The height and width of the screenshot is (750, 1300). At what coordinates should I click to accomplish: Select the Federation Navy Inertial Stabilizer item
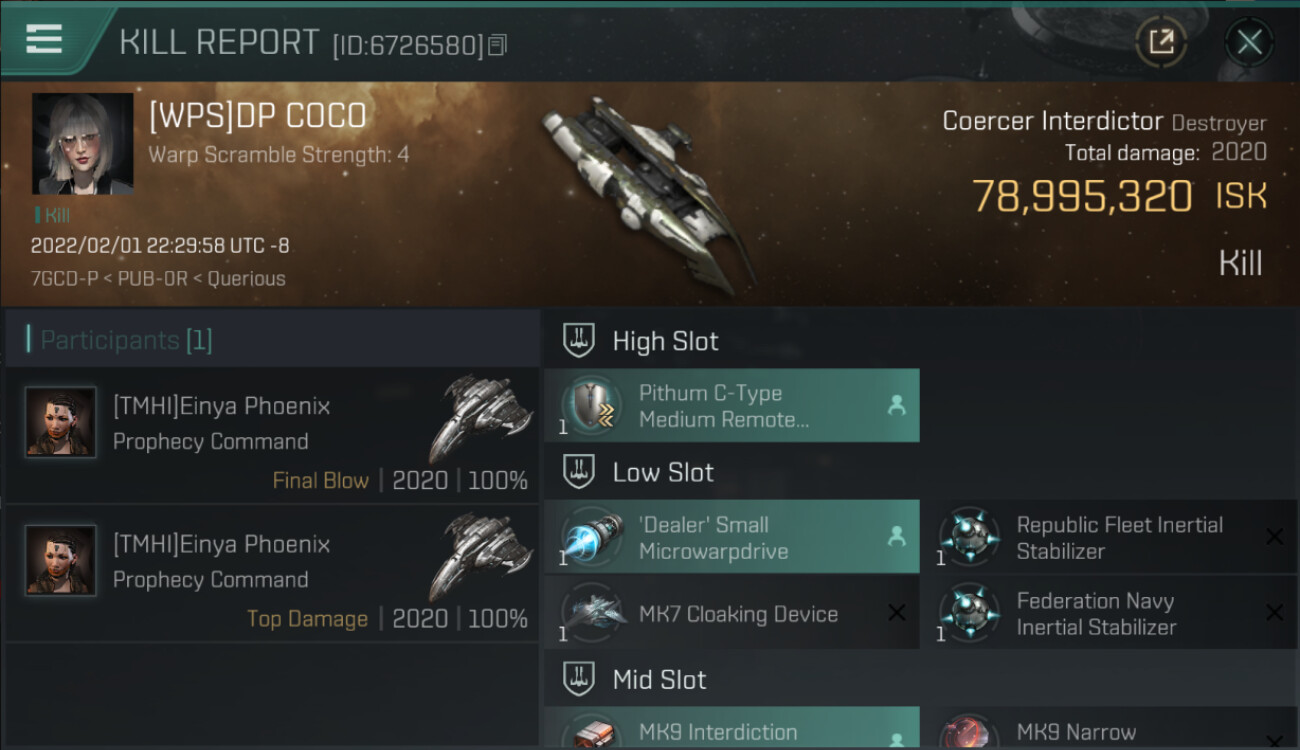coord(1110,613)
